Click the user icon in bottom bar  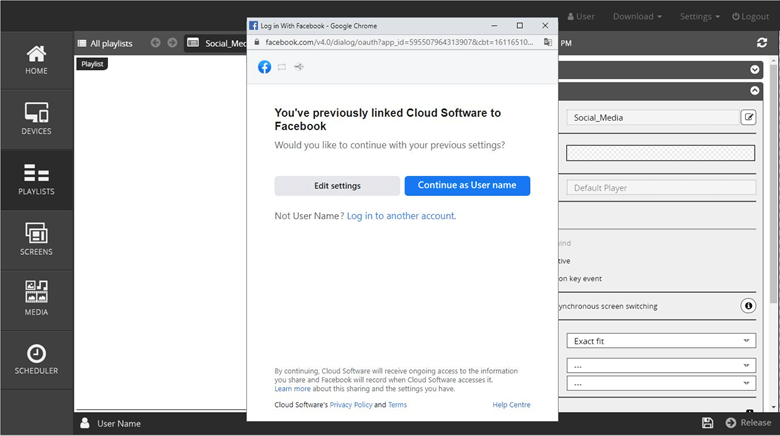point(85,423)
